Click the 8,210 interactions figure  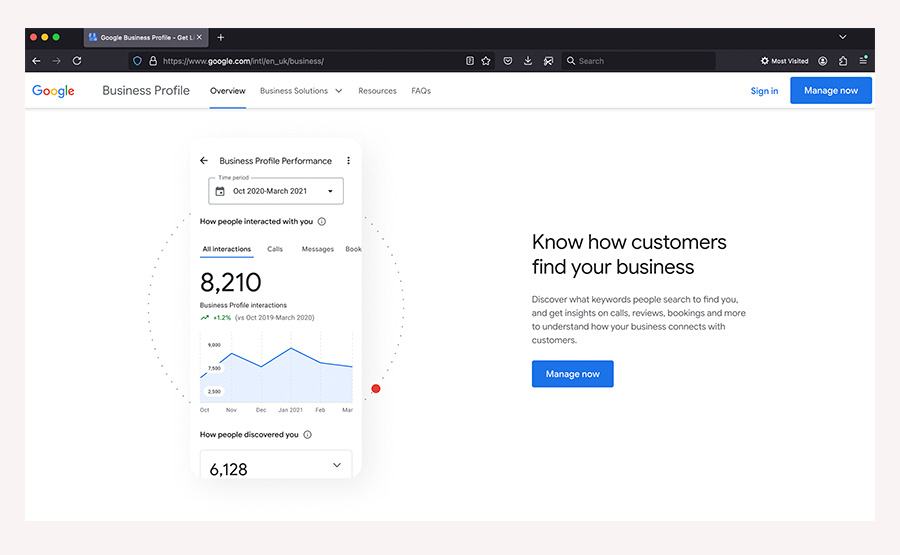point(230,282)
